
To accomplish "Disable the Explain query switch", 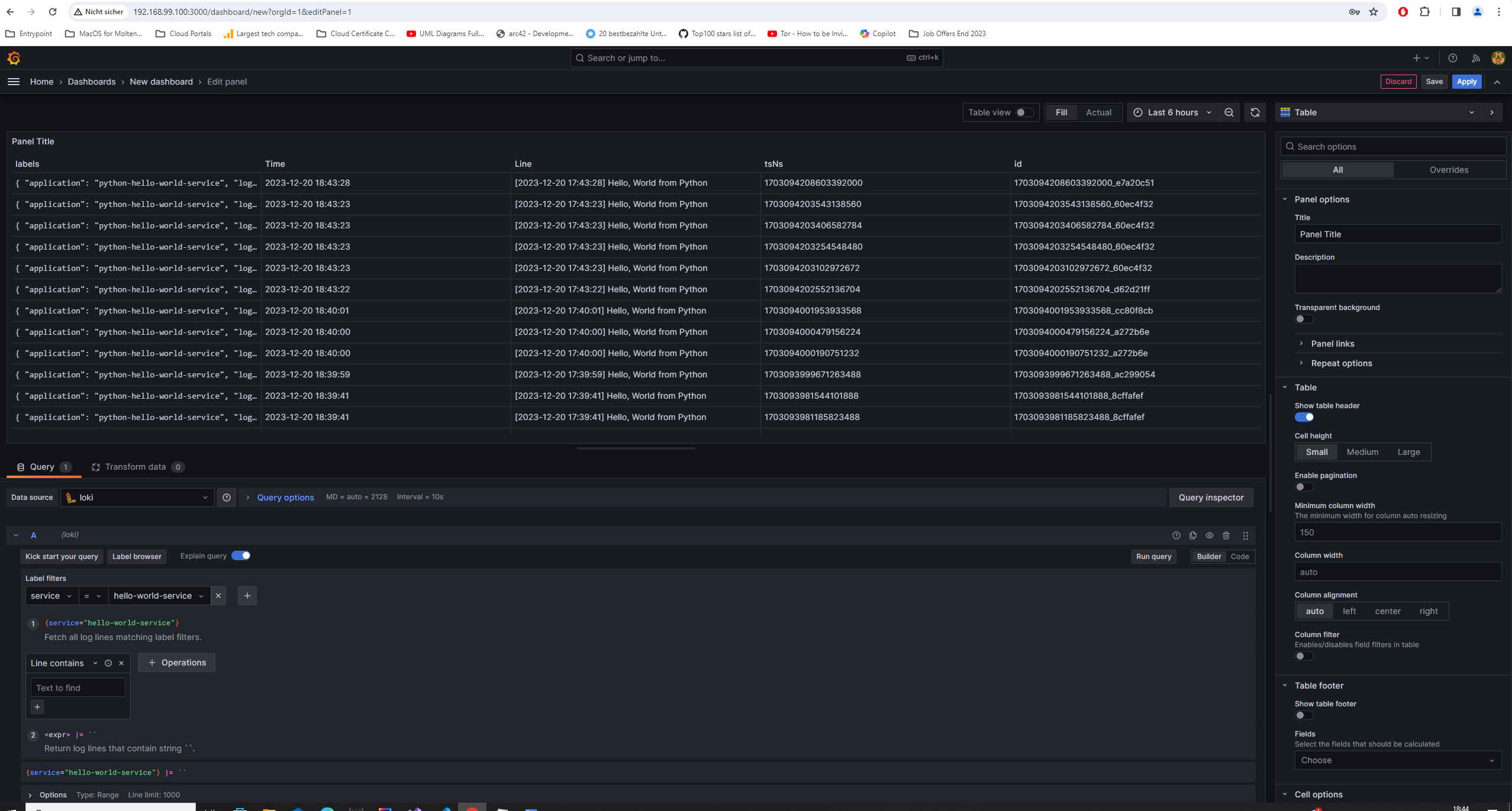I will pyautogui.click(x=241, y=555).
